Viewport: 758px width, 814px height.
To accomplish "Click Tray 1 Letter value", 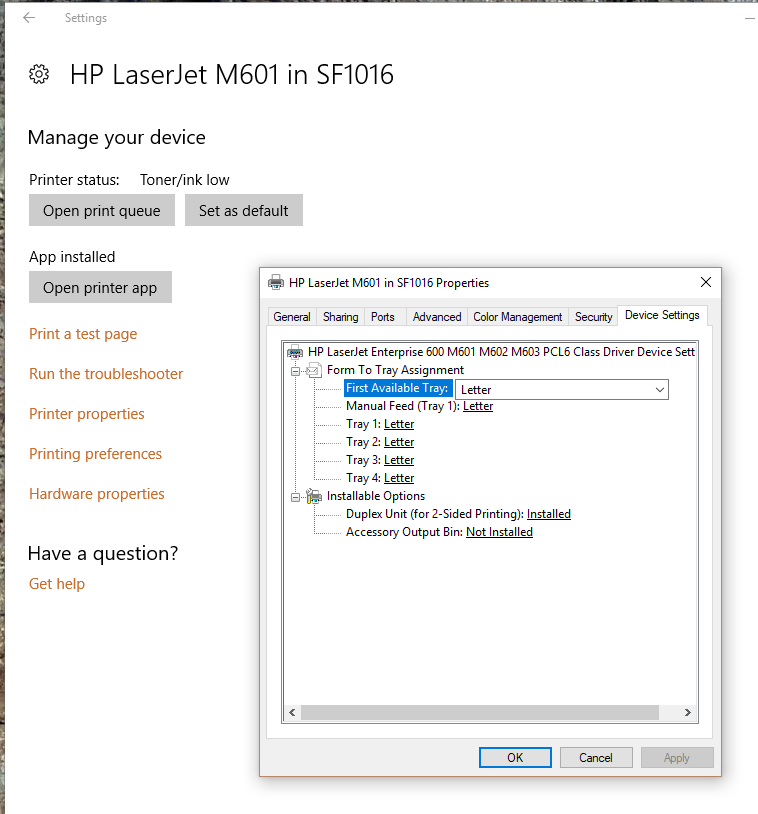I will (399, 424).
